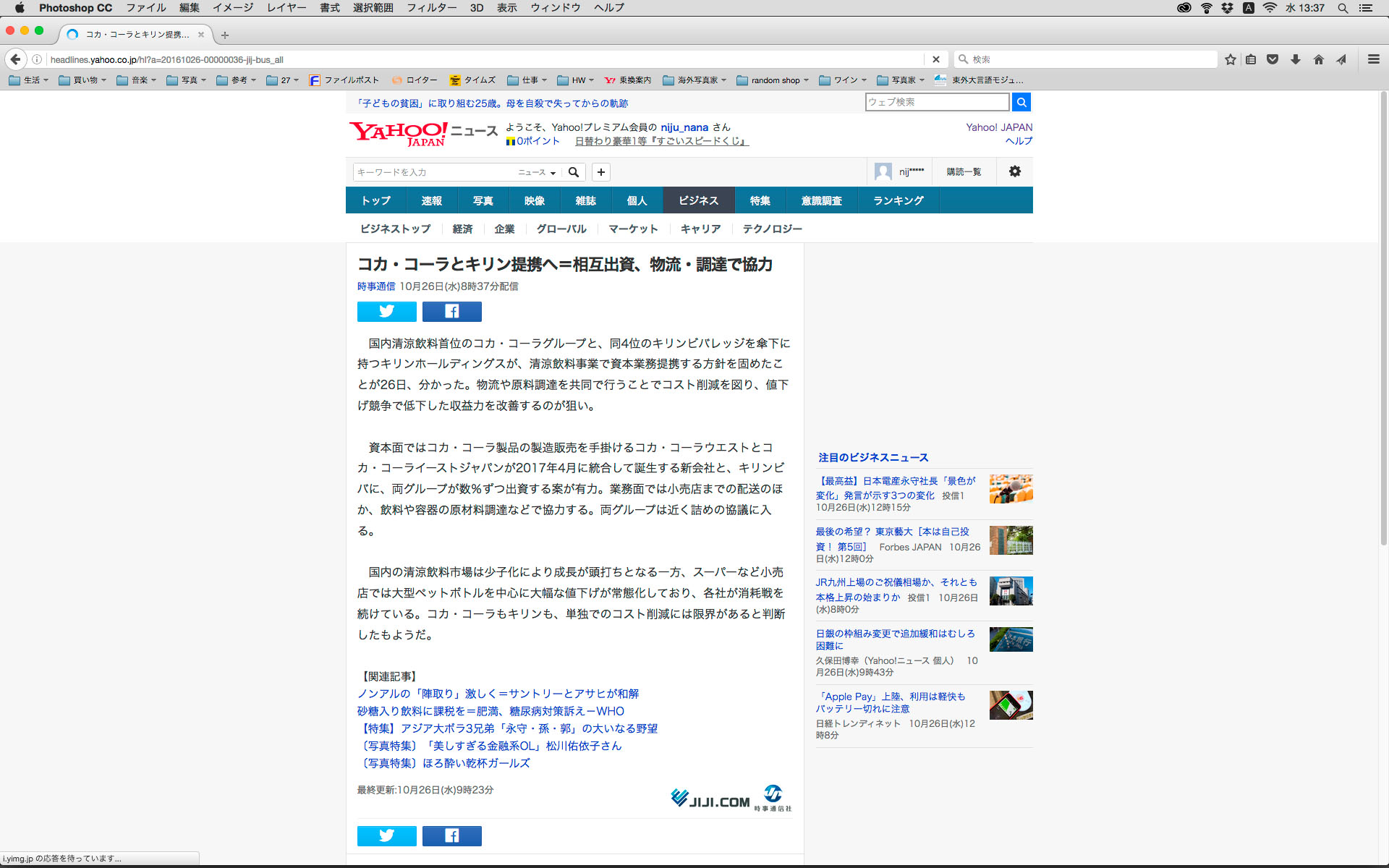The width and height of the screenshot is (1389, 868).
Task: Open the random shop bookmark folder
Action: (x=773, y=80)
